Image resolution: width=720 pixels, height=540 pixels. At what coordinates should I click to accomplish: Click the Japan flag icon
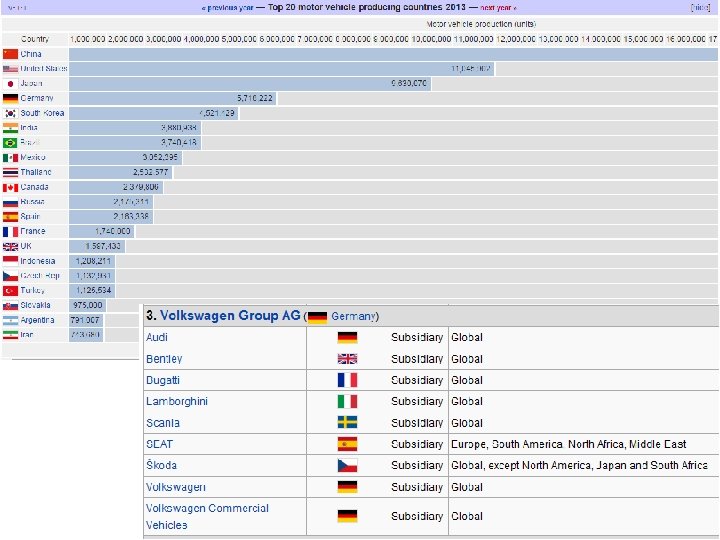click(10, 84)
